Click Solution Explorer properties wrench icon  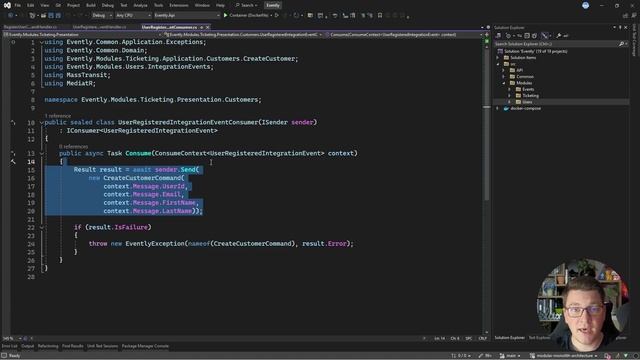point(558,36)
